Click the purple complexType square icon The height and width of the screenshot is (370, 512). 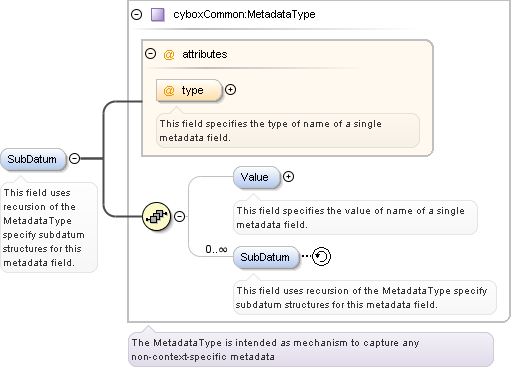[158, 15]
